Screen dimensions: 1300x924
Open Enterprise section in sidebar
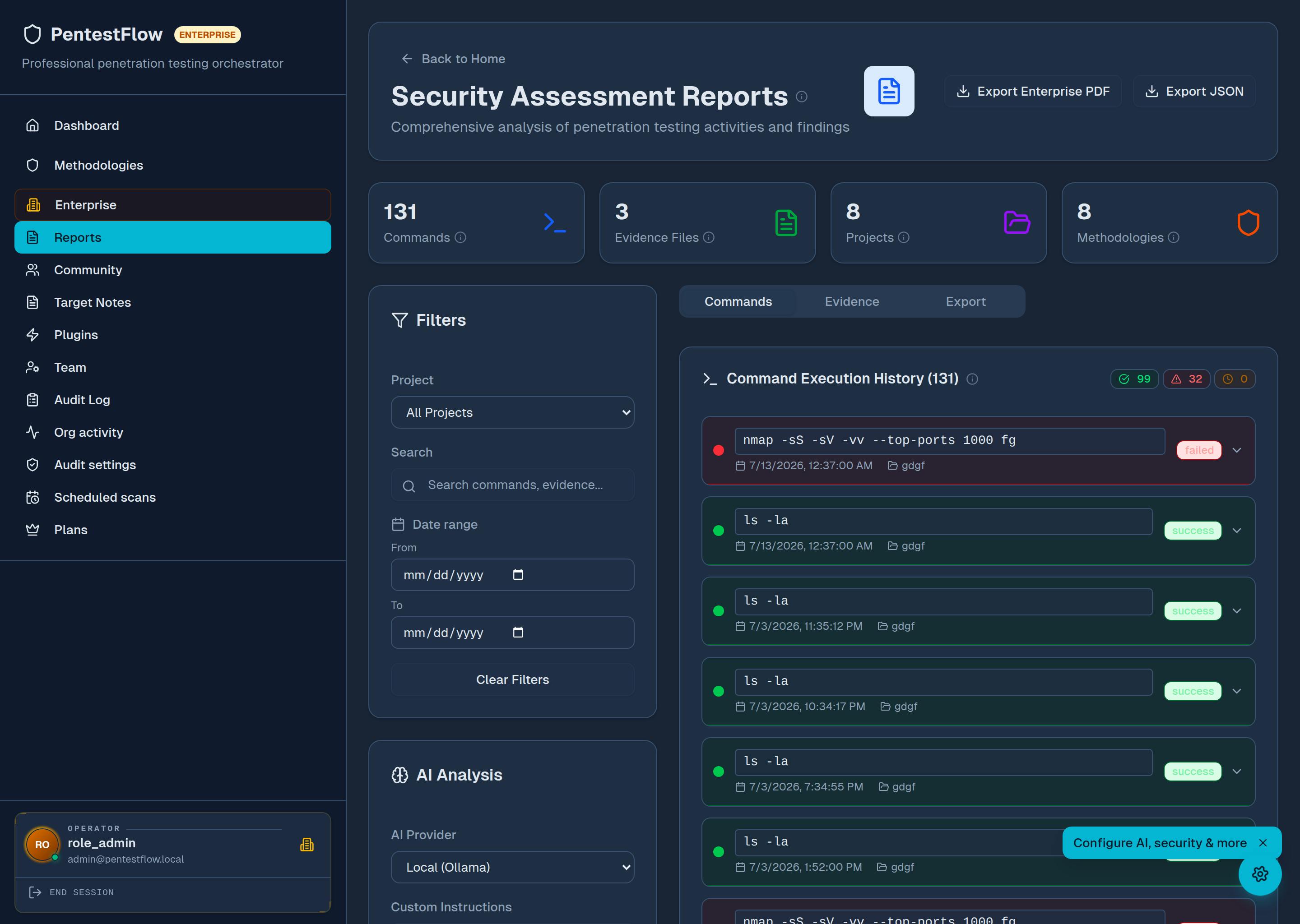click(172, 205)
